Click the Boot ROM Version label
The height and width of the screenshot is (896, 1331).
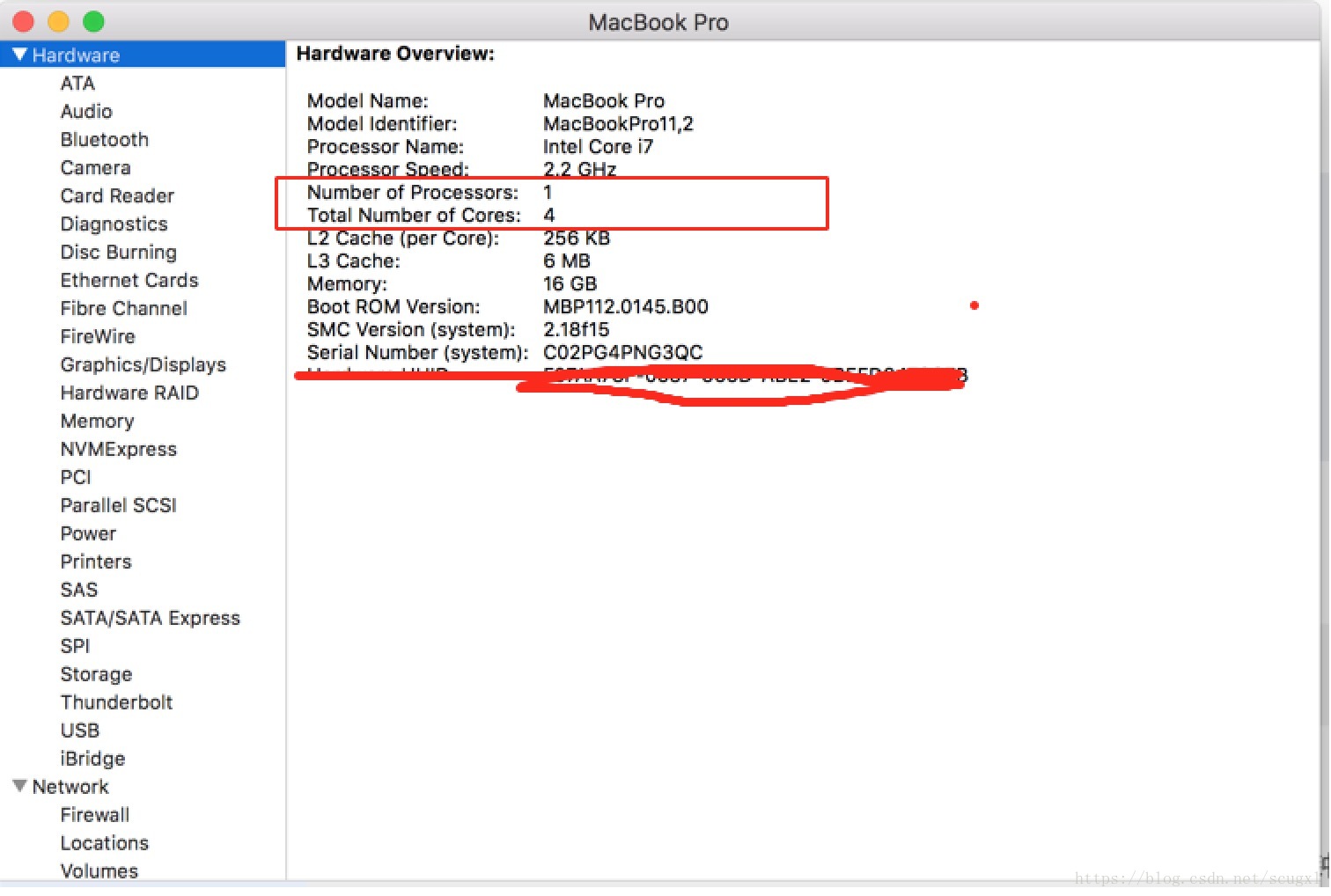coord(393,306)
